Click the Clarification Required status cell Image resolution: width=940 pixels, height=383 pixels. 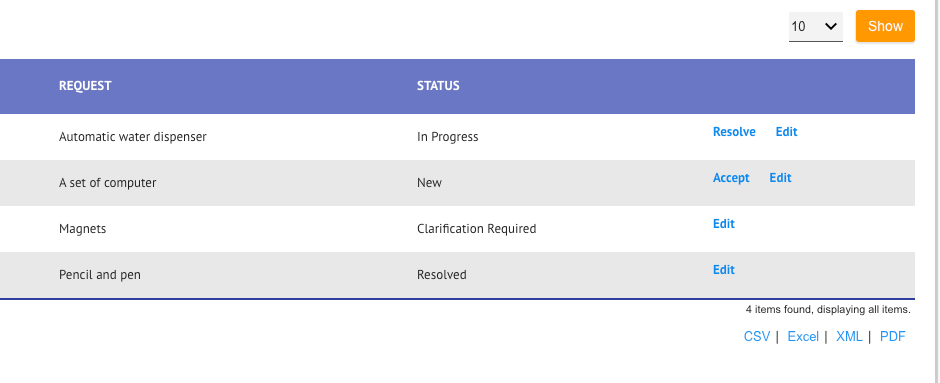pos(477,229)
